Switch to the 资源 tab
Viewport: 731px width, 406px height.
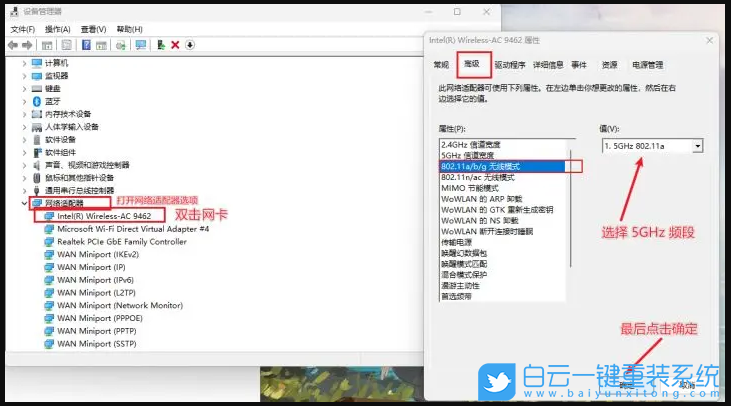(609, 65)
